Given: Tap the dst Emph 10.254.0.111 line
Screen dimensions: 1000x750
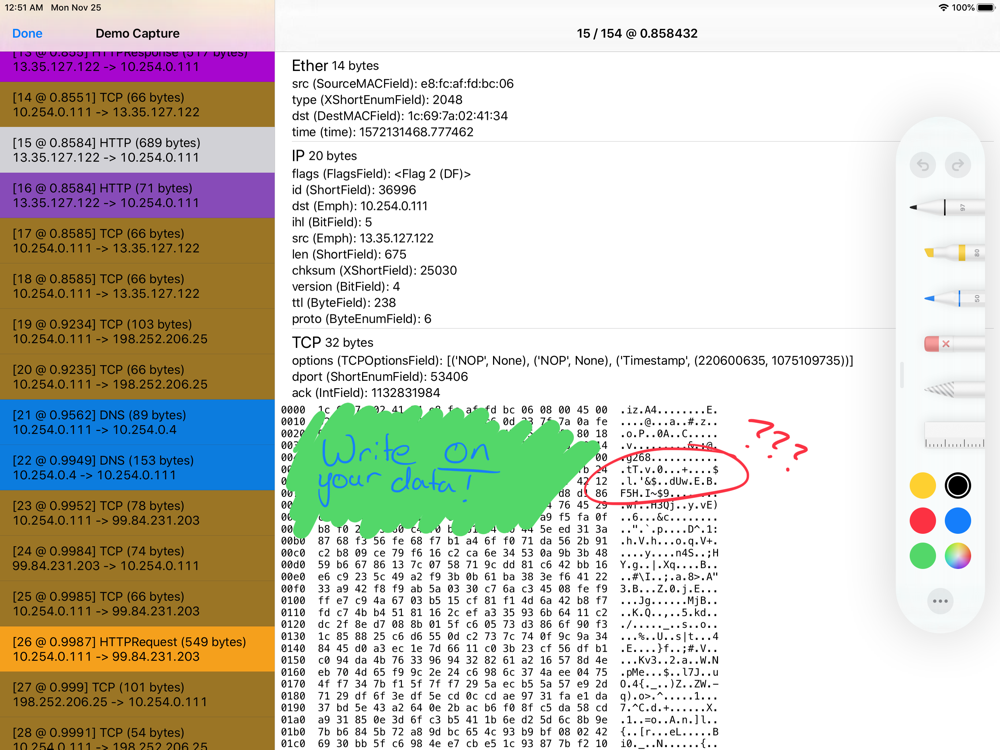Looking at the screenshot, I should coord(359,206).
